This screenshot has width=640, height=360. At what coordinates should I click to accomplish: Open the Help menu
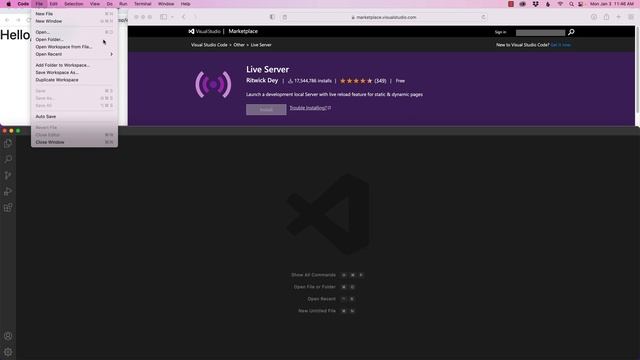[x=185, y=4]
